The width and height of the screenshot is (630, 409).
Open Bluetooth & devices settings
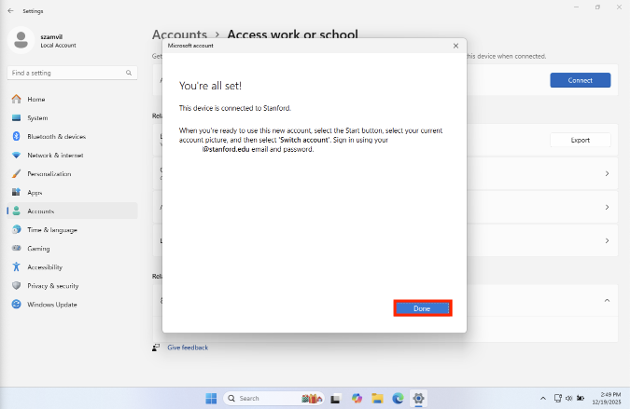point(72,137)
